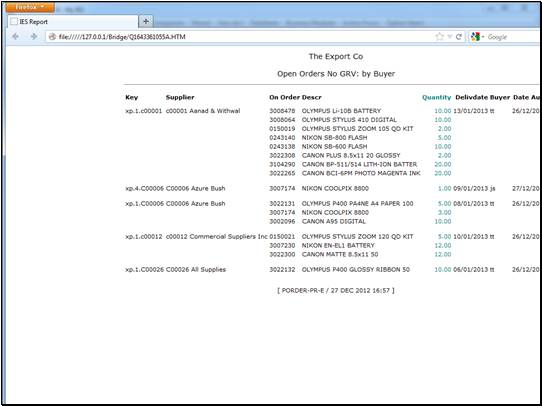The image size is (542, 406).
Task: Expand the URL history dropdown arrow
Action: tap(450, 37)
